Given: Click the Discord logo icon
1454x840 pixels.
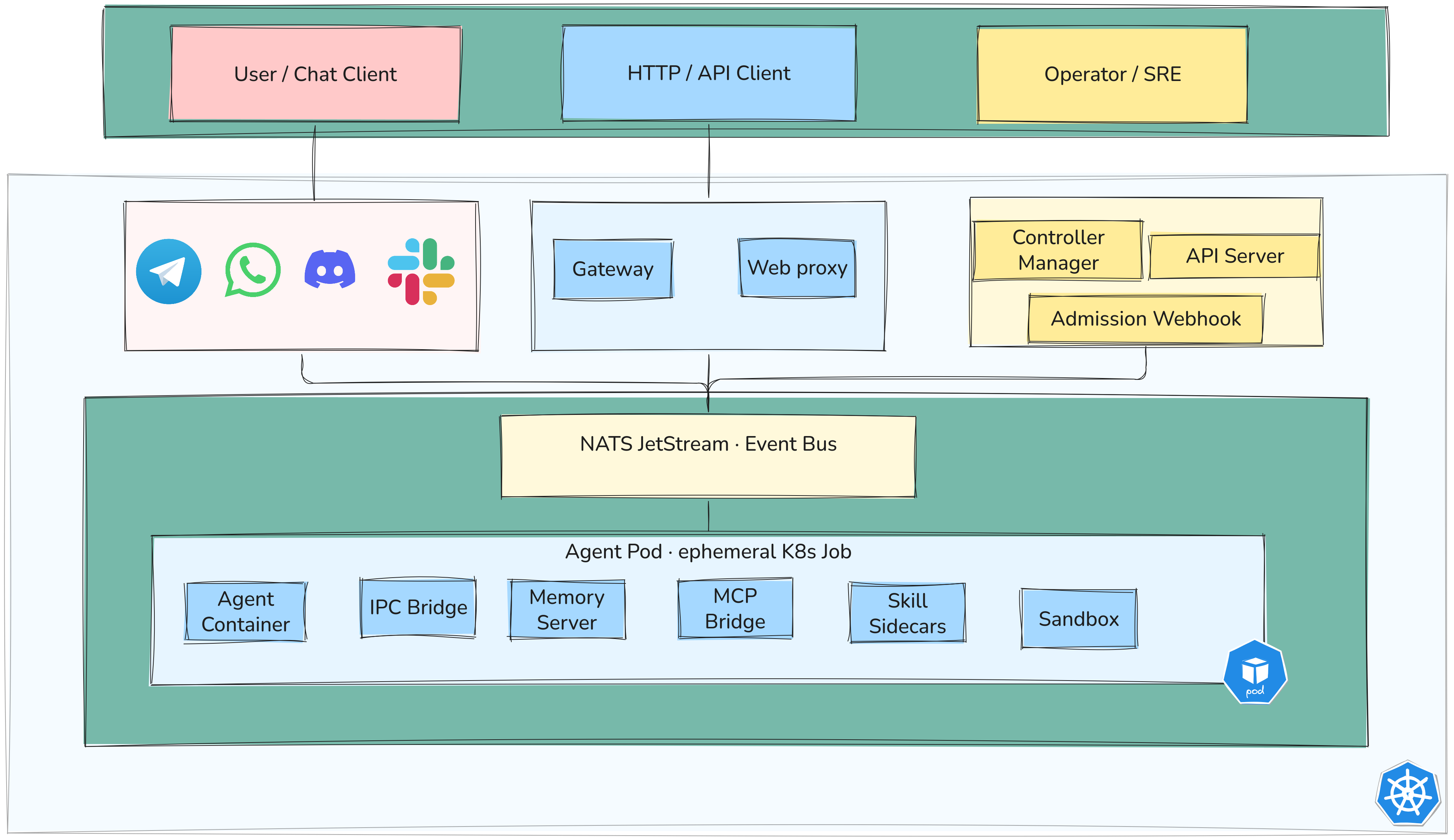Looking at the screenshot, I should pos(330,269).
